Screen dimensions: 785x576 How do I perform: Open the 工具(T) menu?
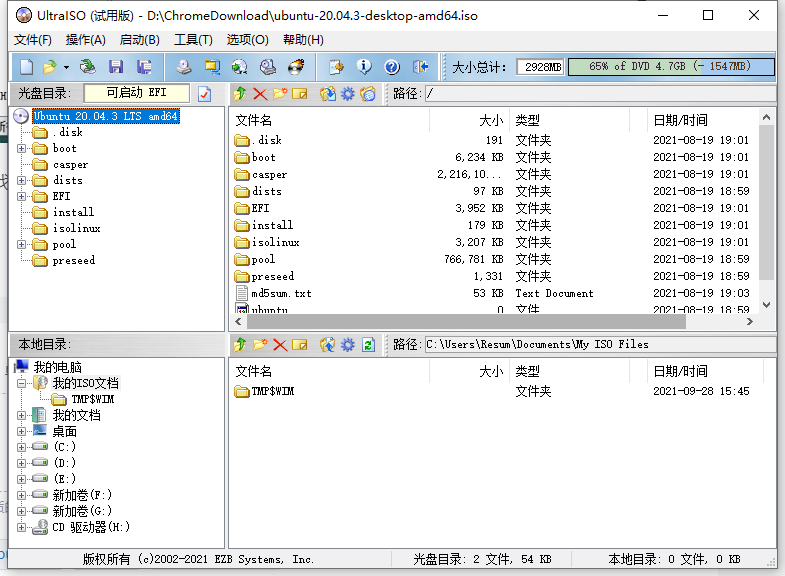pos(193,40)
